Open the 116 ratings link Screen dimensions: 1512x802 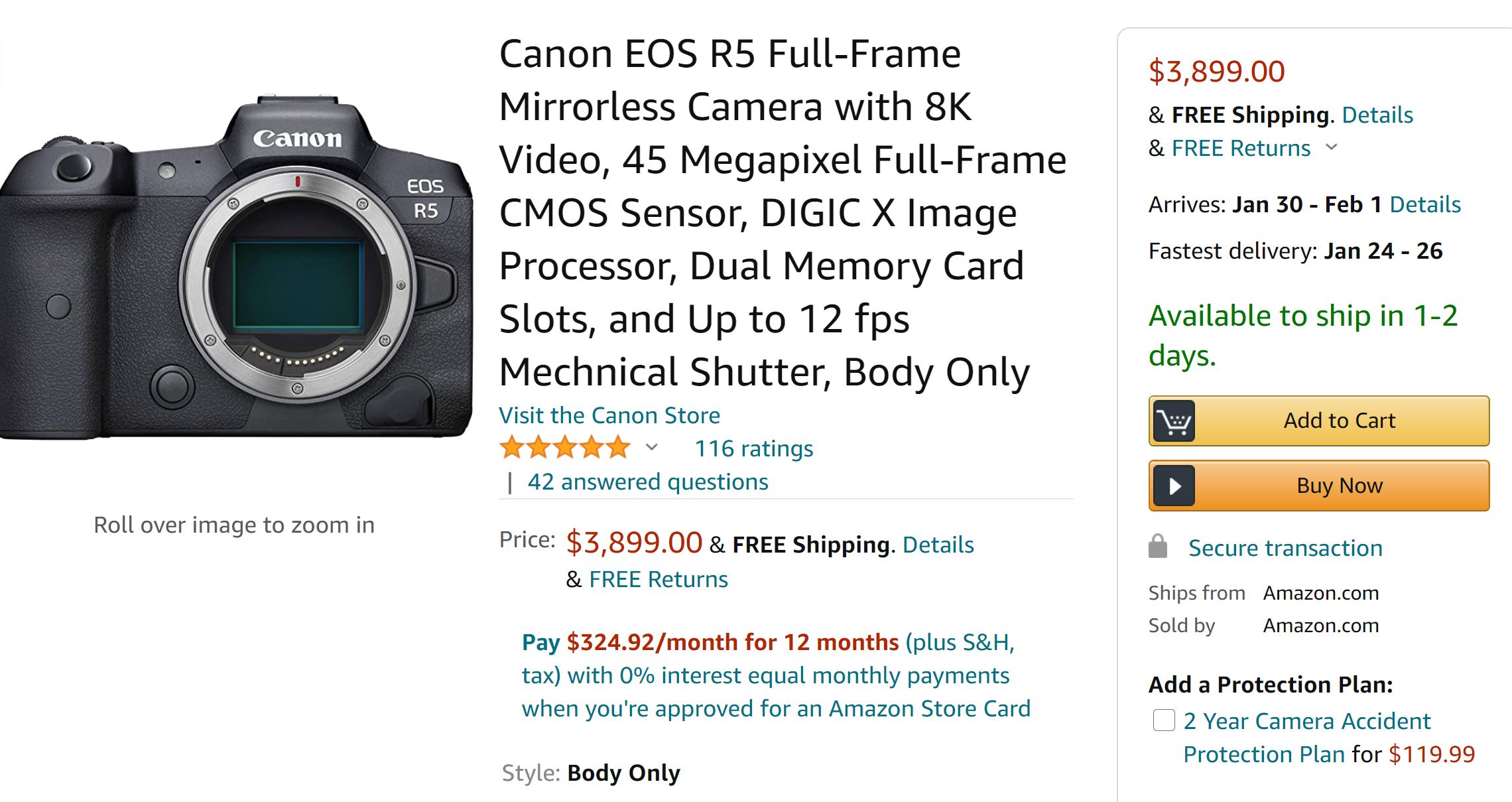[753, 449]
